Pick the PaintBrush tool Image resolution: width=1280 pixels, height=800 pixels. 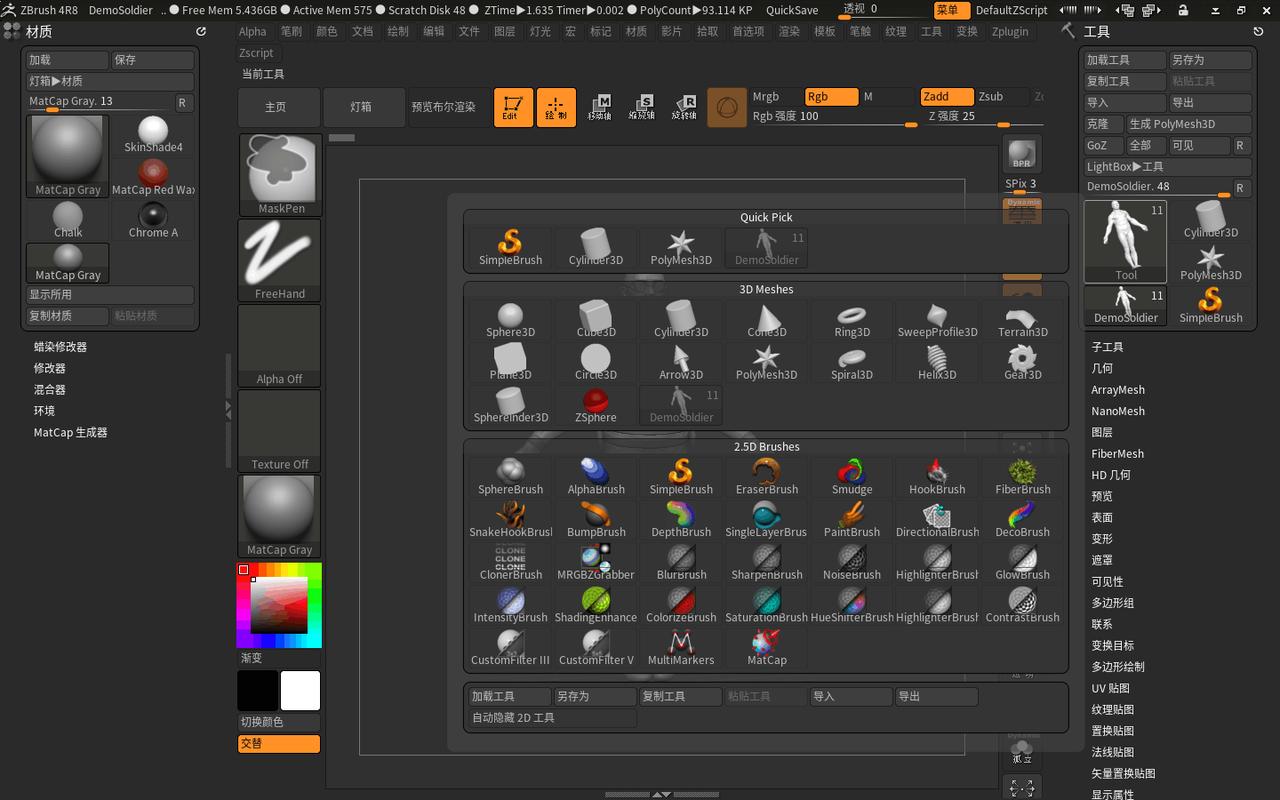click(x=852, y=521)
